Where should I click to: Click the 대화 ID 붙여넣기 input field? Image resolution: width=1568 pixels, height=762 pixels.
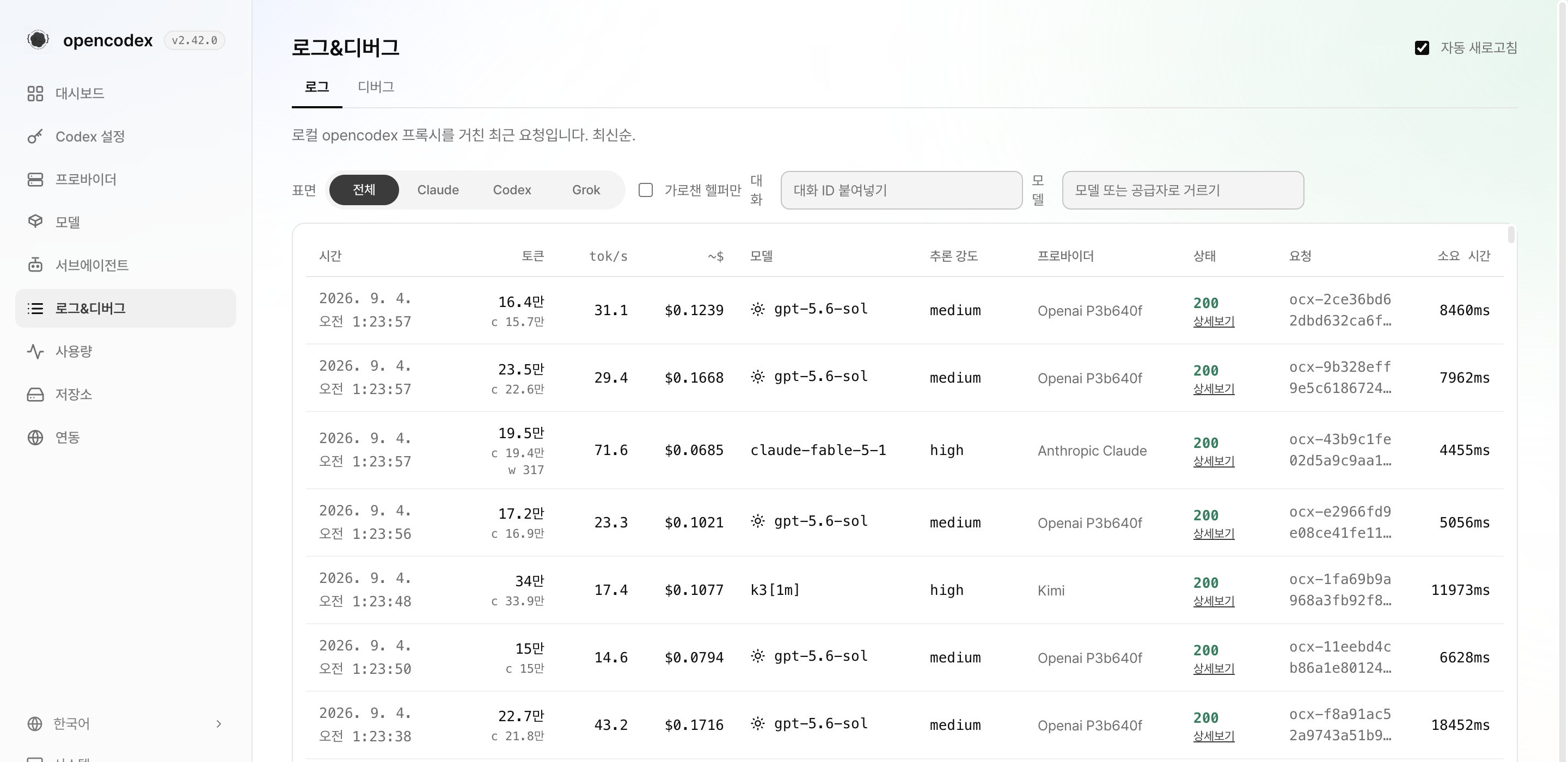[x=902, y=190]
